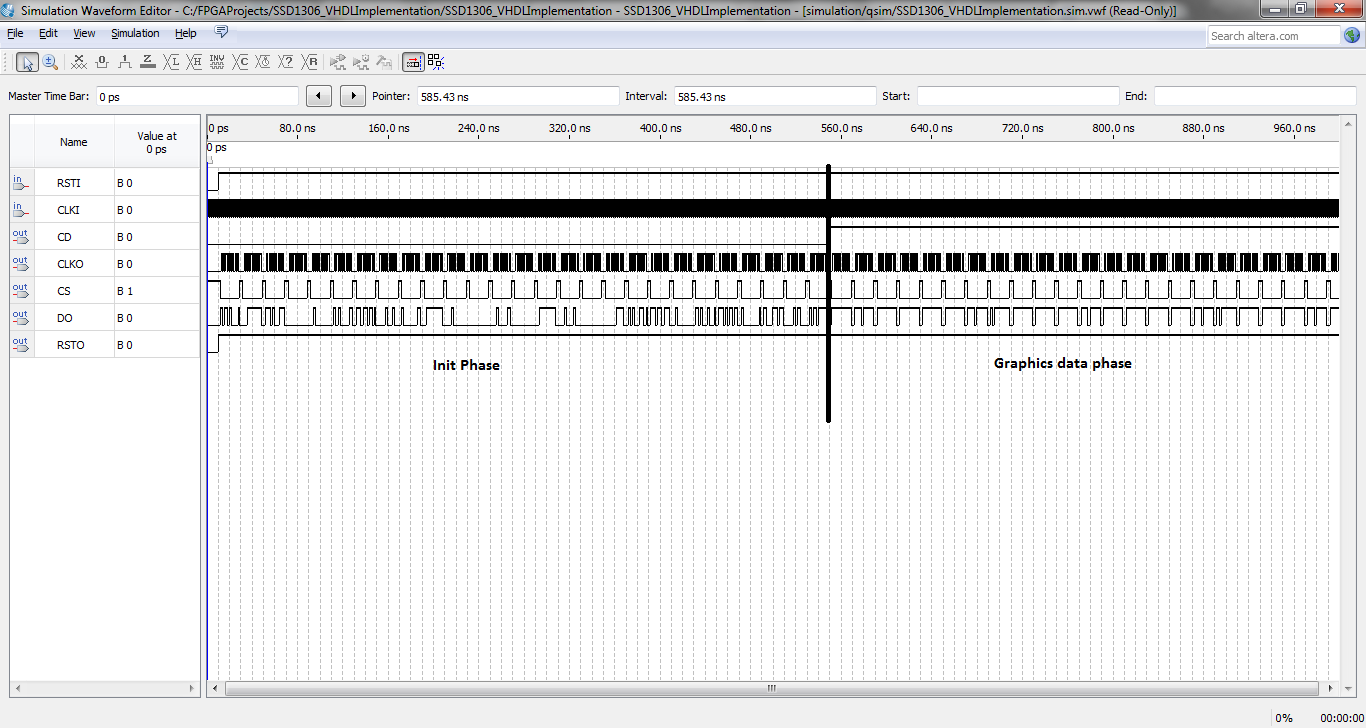Image resolution: width=1366 pixels, height=728 pixels.
Task: Apply Forcing High (1) to signal
Action: [x=125, y=62]
